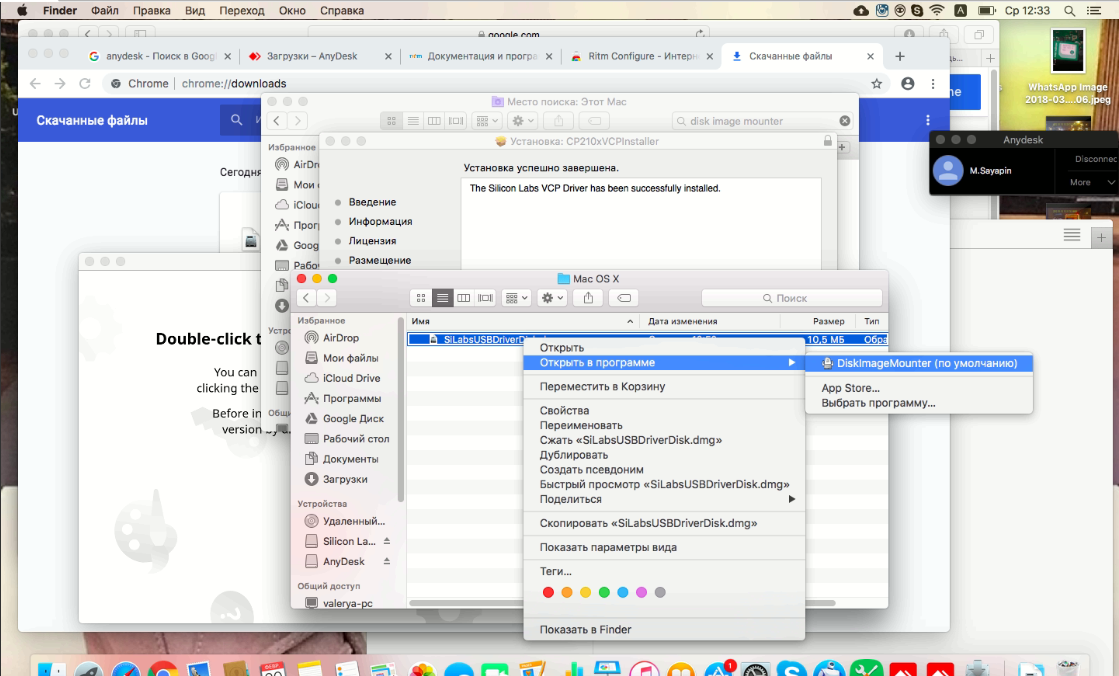Open the gear action menu in Mac OS X window

pos(552,298)
